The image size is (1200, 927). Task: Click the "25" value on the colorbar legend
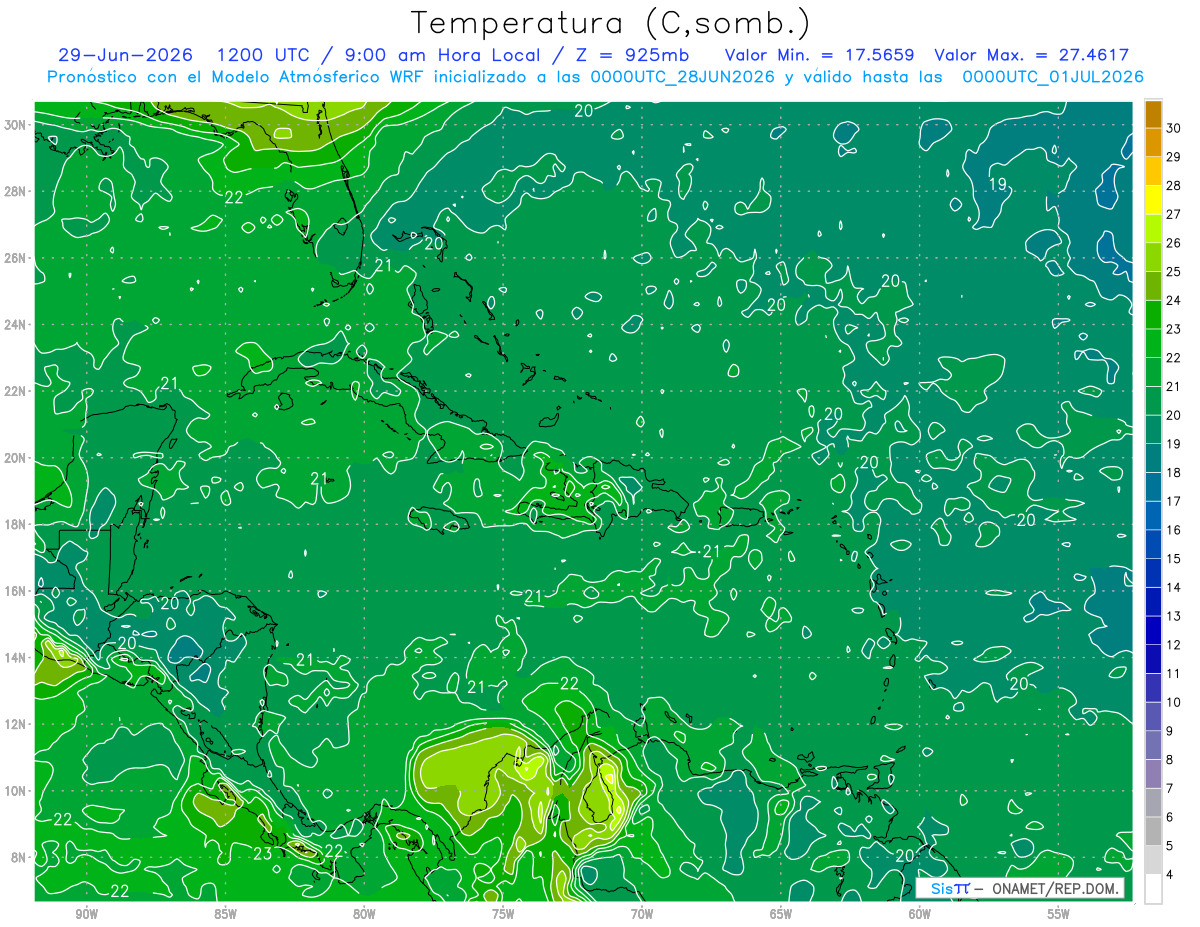(x=1175, y=271)
